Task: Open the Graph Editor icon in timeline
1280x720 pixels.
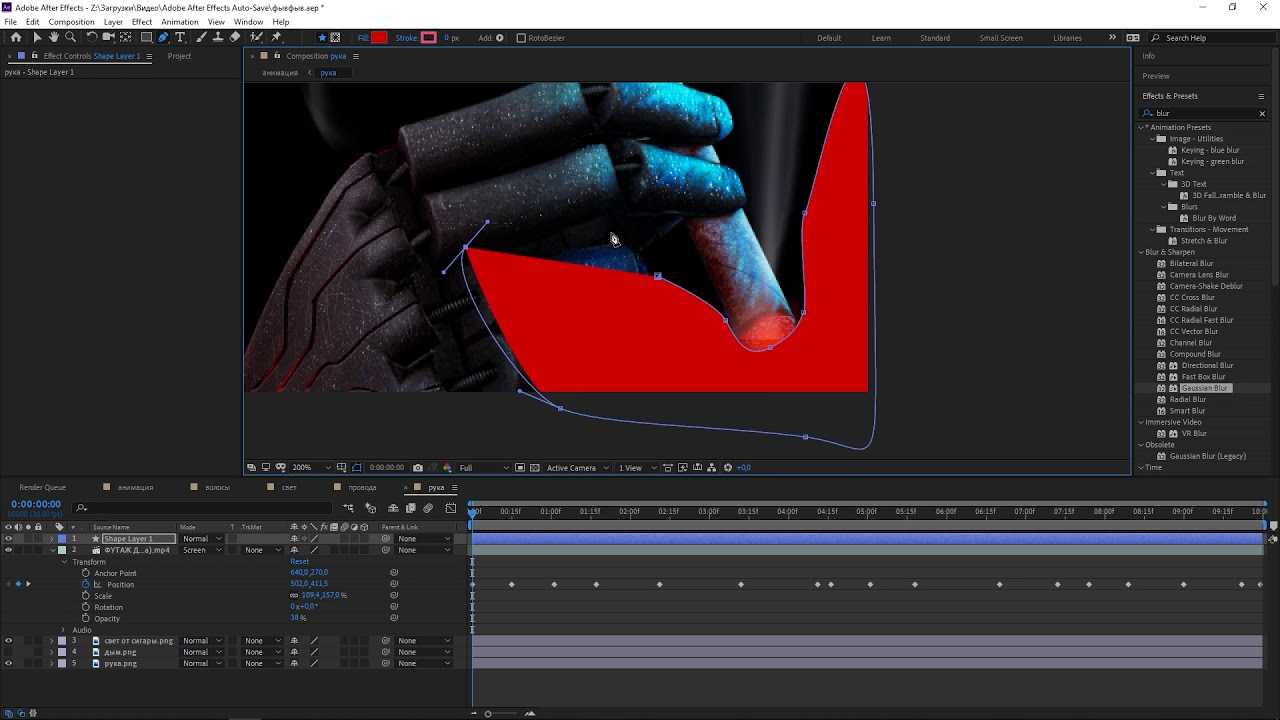Action: pos(451,508)
